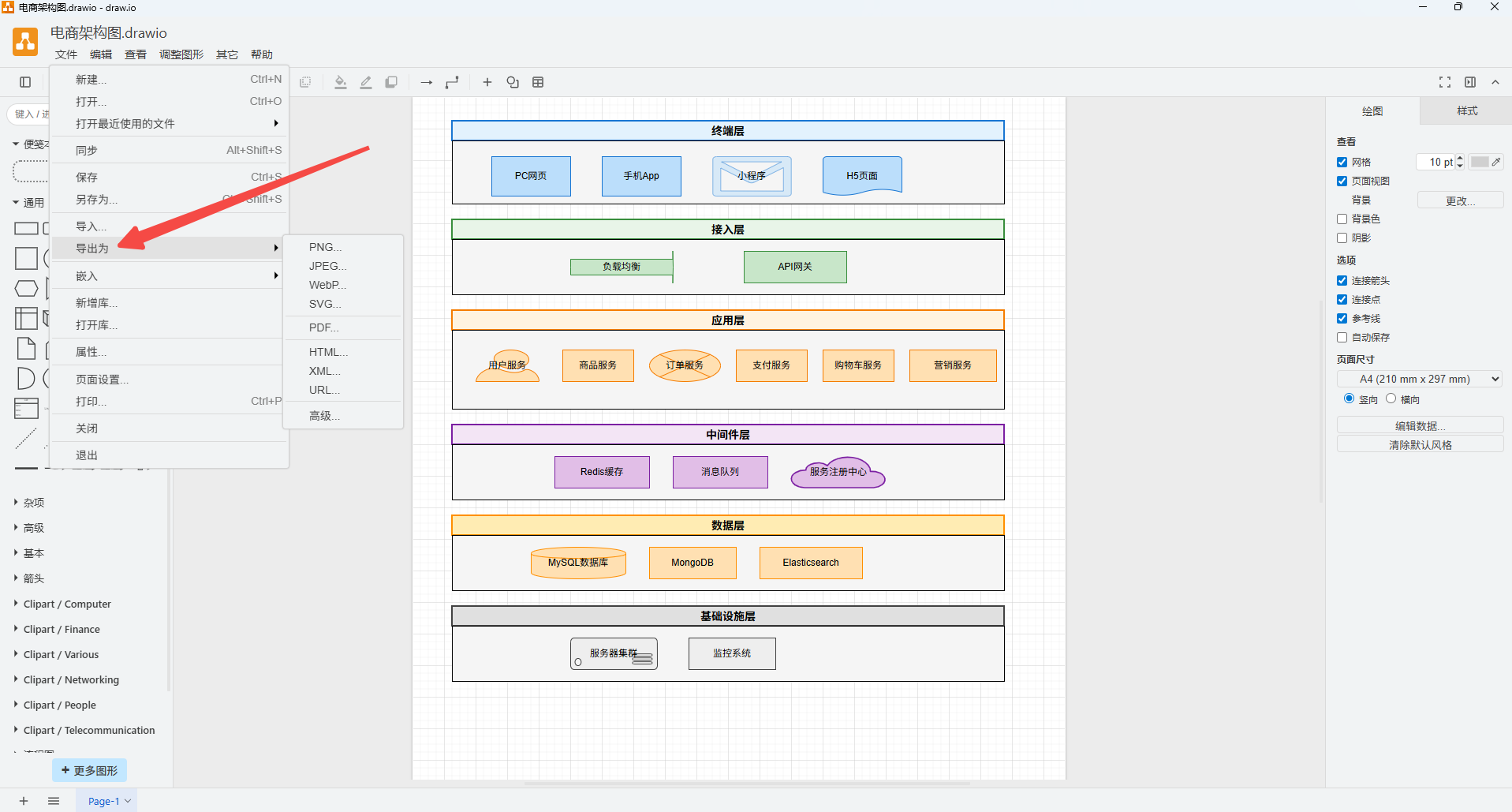Select the Redis缓存 shape on canvas
1512x812 pixels.
[602, 472]
